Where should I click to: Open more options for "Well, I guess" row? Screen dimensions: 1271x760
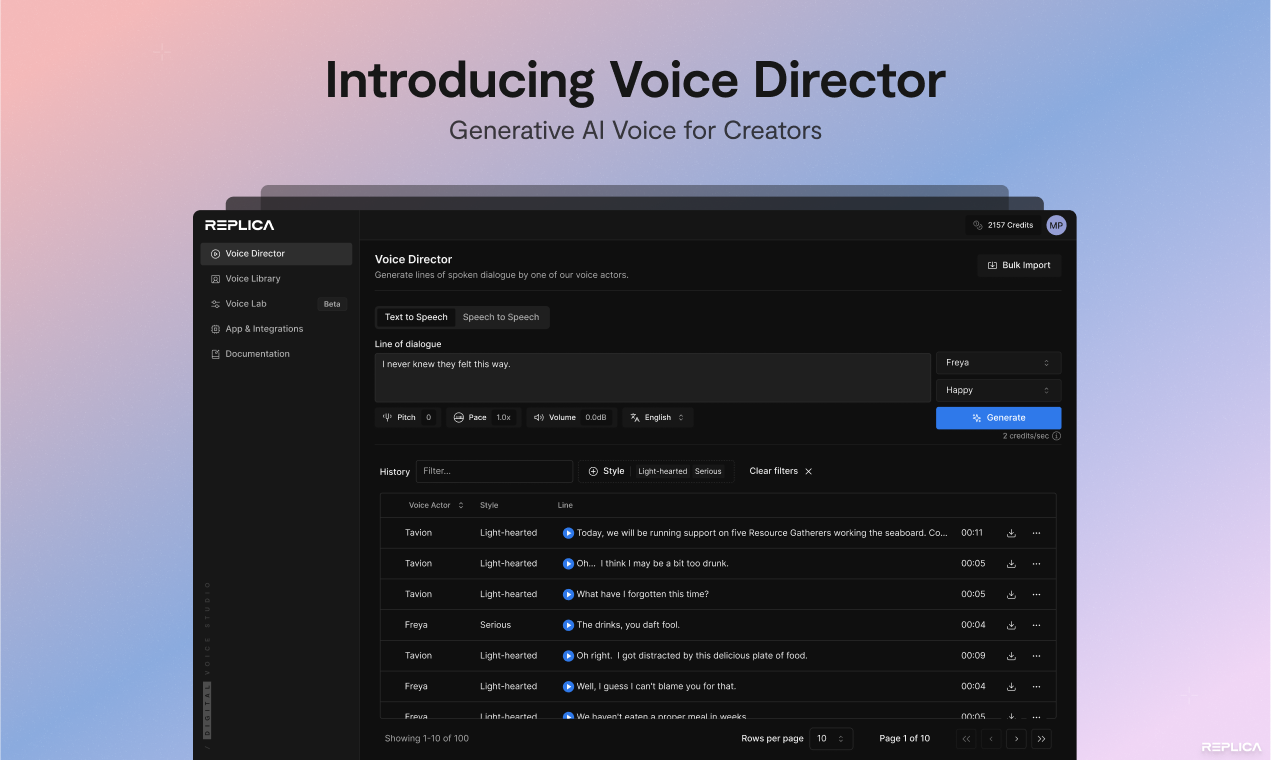tap(1036, 687)
